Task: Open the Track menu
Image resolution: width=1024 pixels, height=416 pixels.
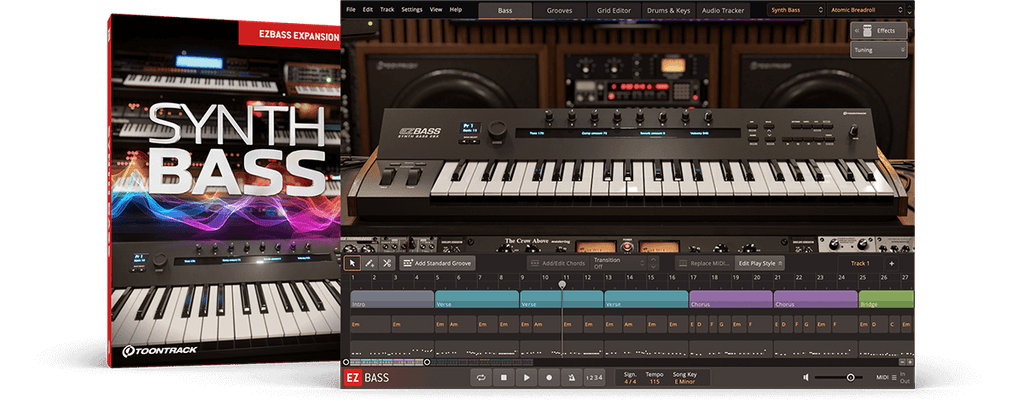Action: point(387,10)
